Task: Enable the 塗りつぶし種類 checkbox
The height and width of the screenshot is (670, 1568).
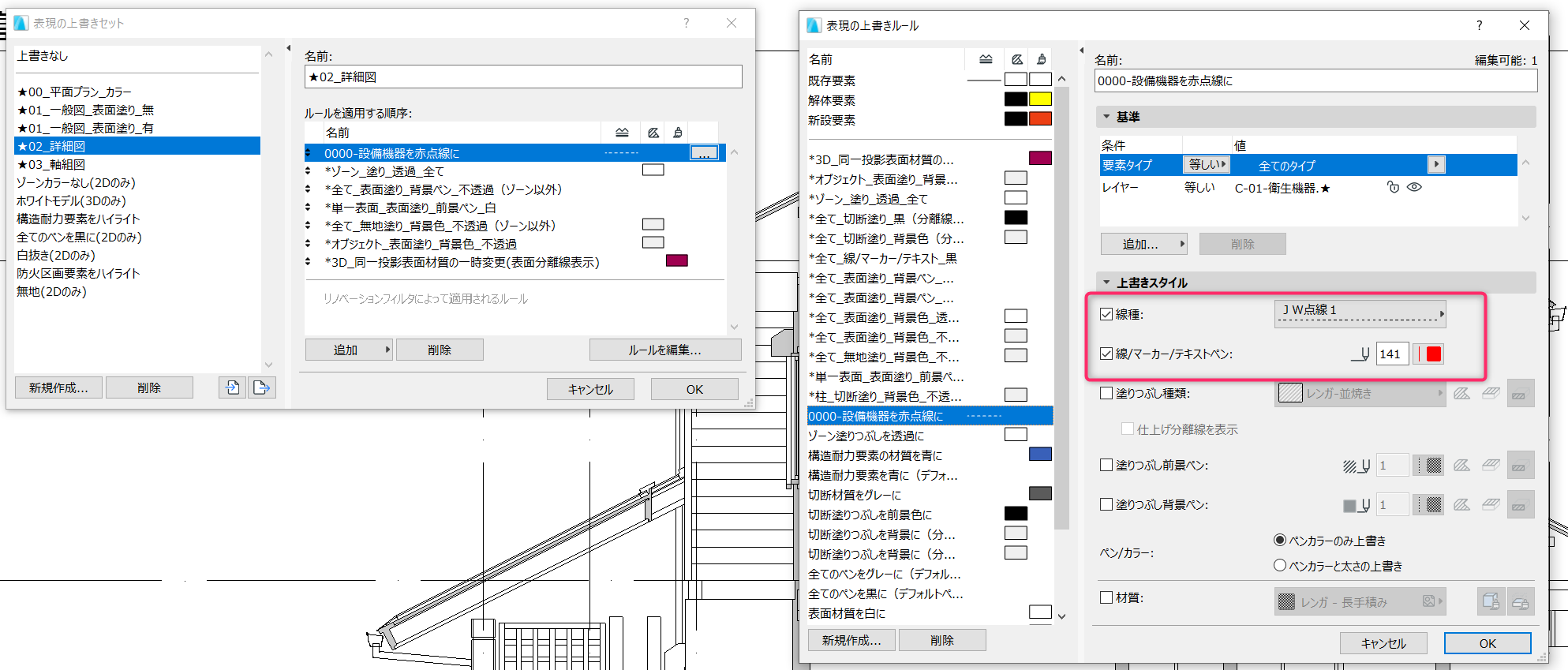Action: 1106,393
